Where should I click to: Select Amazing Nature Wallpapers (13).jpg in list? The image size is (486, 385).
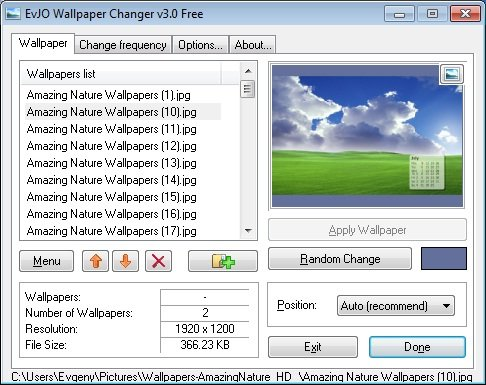111,163
